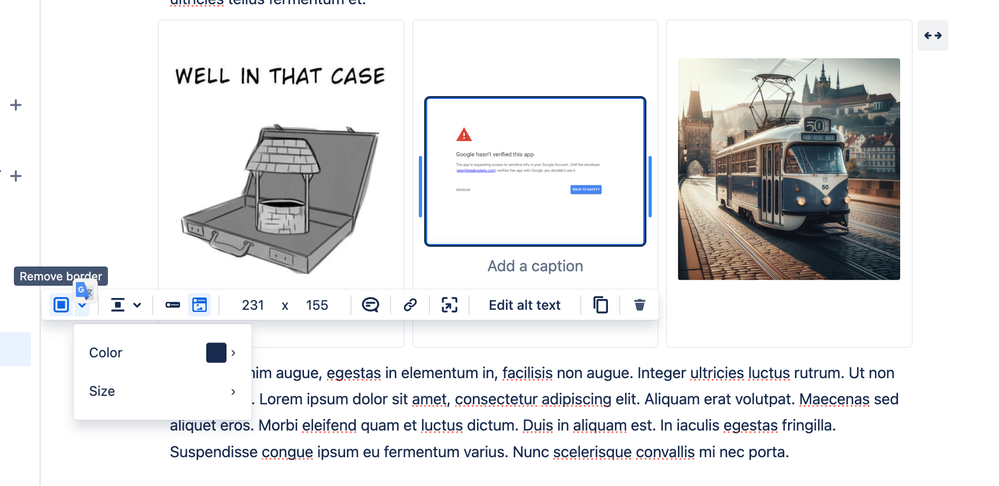Click the upper plus icon in left margin
Screen dimensions: 999x486
(16, 105)
